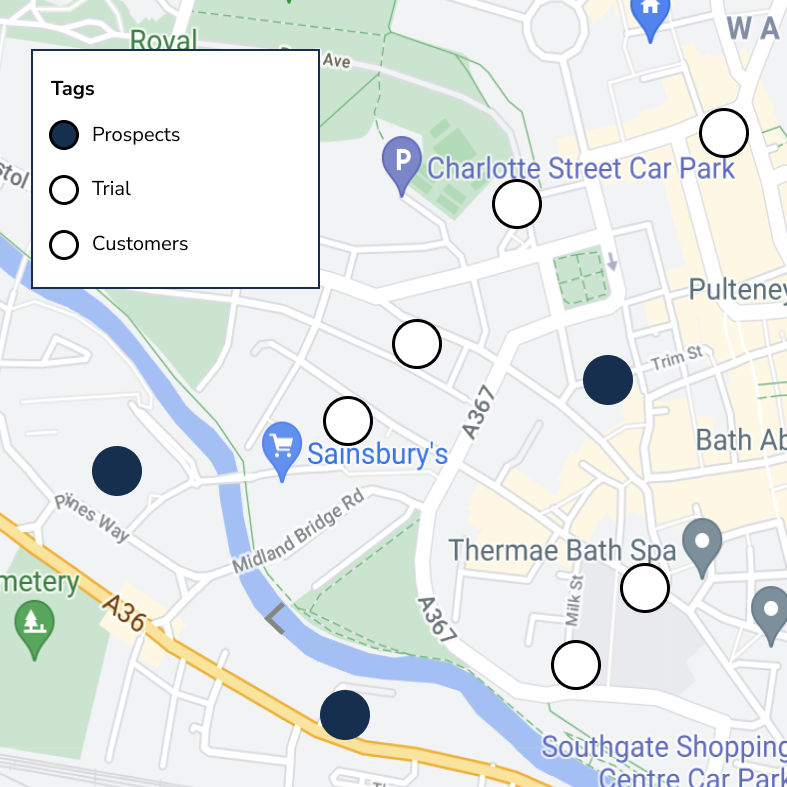Viewport: 787px width, 787px height.
Task: Click the Customers label in Tags legend
Action: click(x=140, y=243)
